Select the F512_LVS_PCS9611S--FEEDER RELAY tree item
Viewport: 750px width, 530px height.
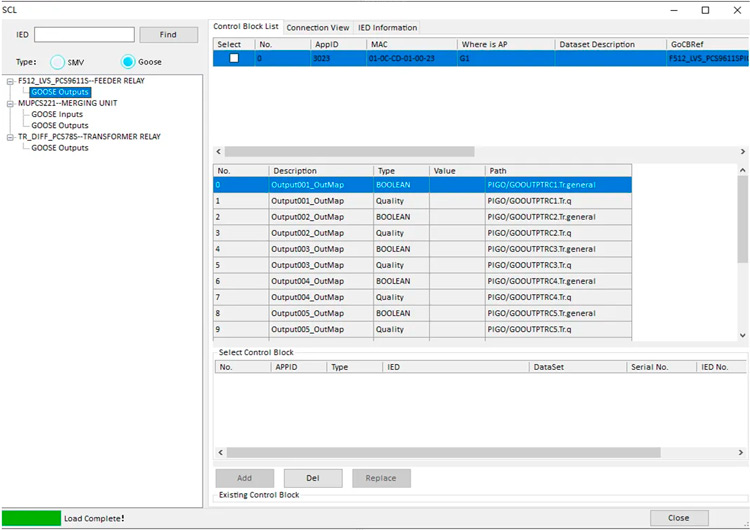point(81,81)
